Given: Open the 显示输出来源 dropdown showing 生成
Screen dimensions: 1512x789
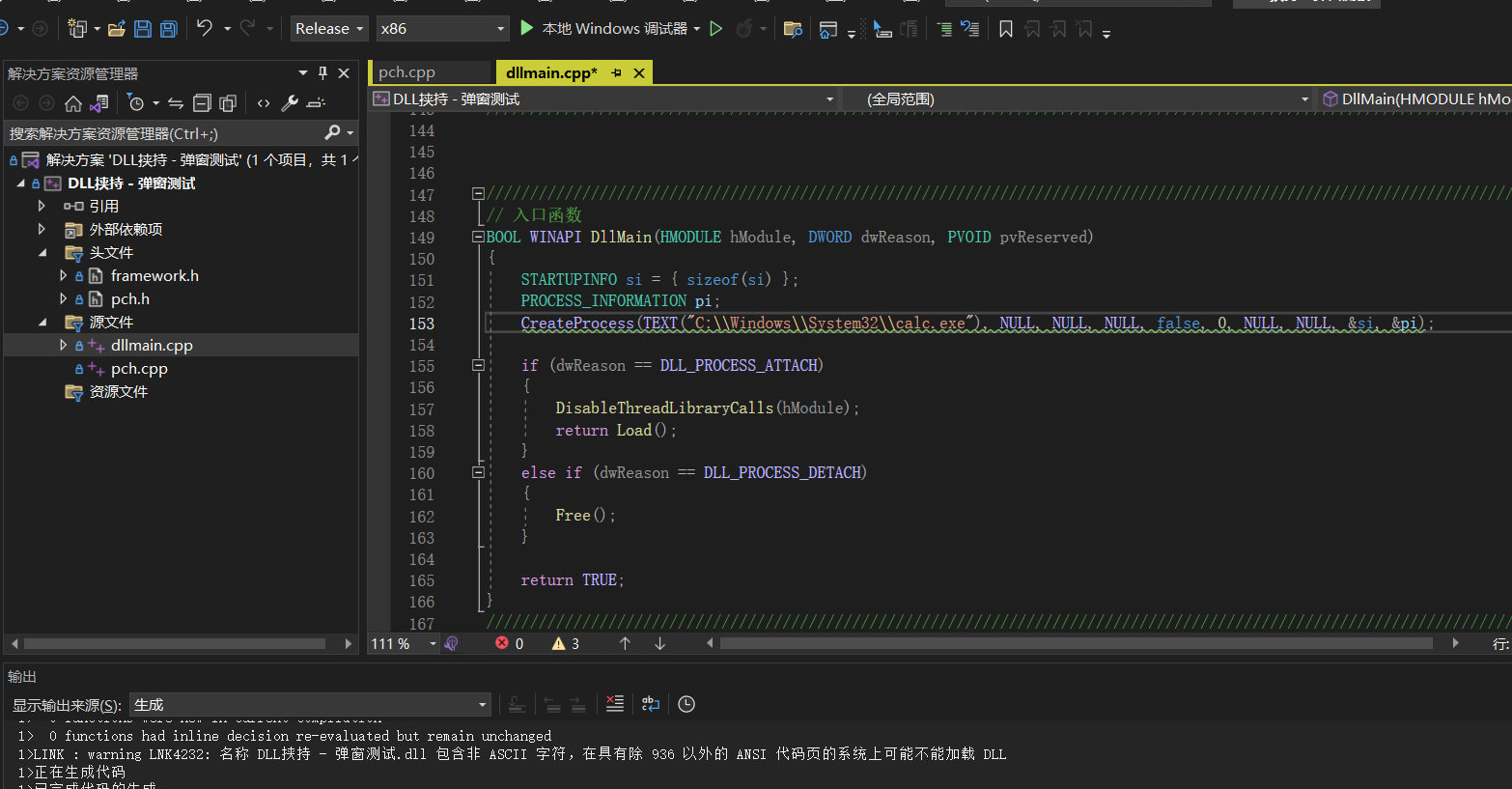Looking at the screenshot, I should coord(311,704).
